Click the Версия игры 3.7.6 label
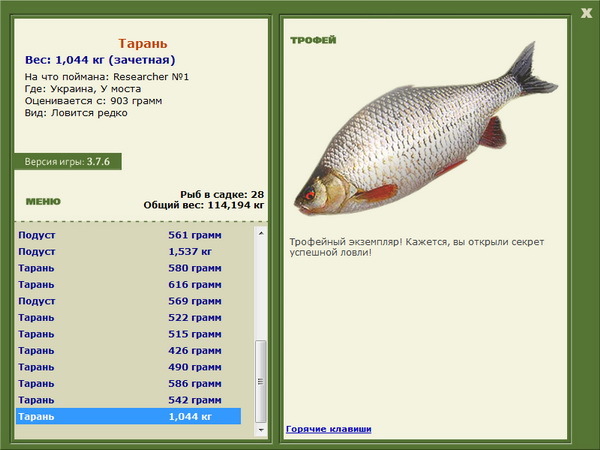Screen dimensions: 600x450 [68, 161]
